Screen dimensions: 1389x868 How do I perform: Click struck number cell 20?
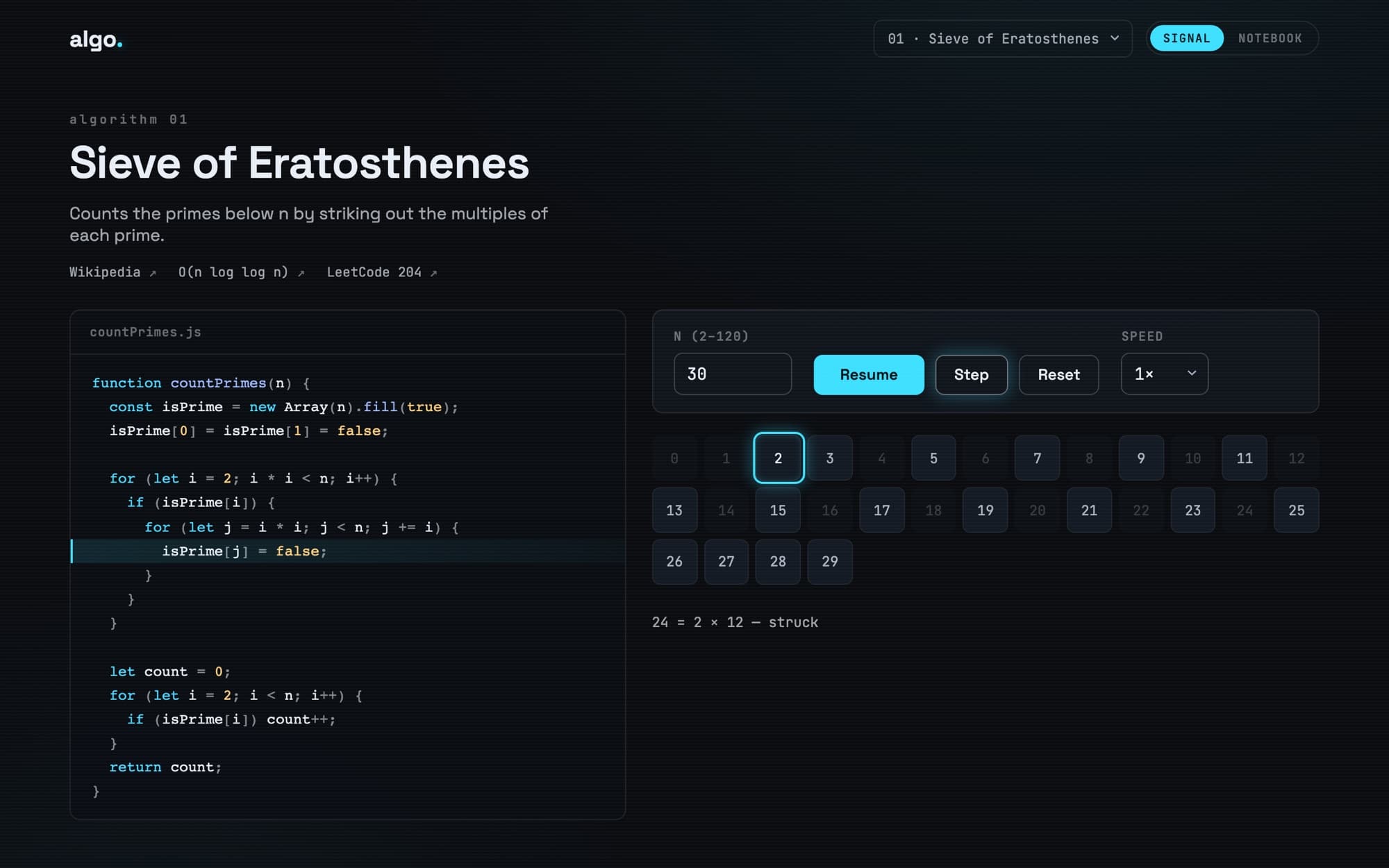1038,510
